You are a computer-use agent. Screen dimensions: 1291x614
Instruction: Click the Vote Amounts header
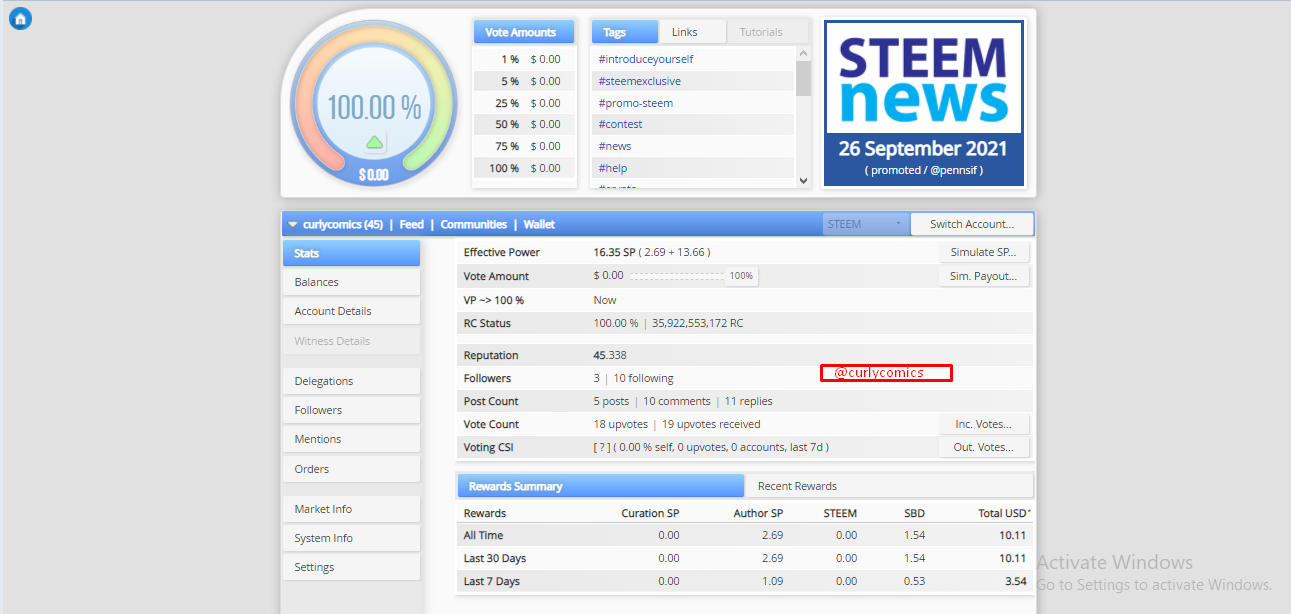pos(523,32)
